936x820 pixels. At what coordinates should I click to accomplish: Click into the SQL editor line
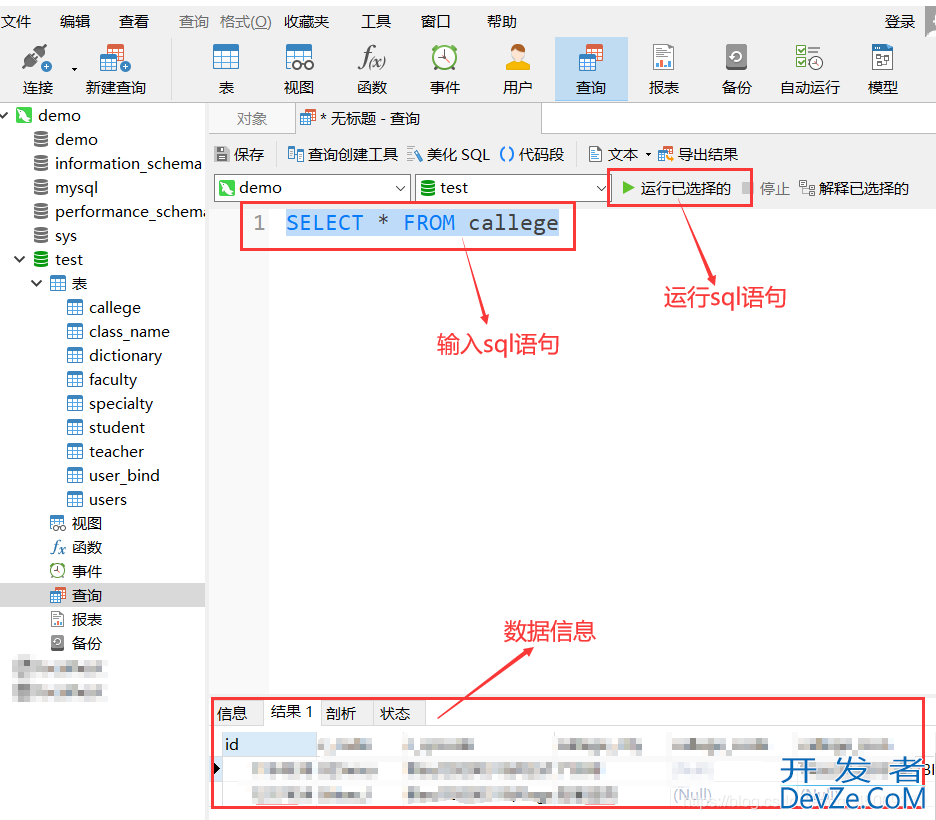tap(422, 223)
